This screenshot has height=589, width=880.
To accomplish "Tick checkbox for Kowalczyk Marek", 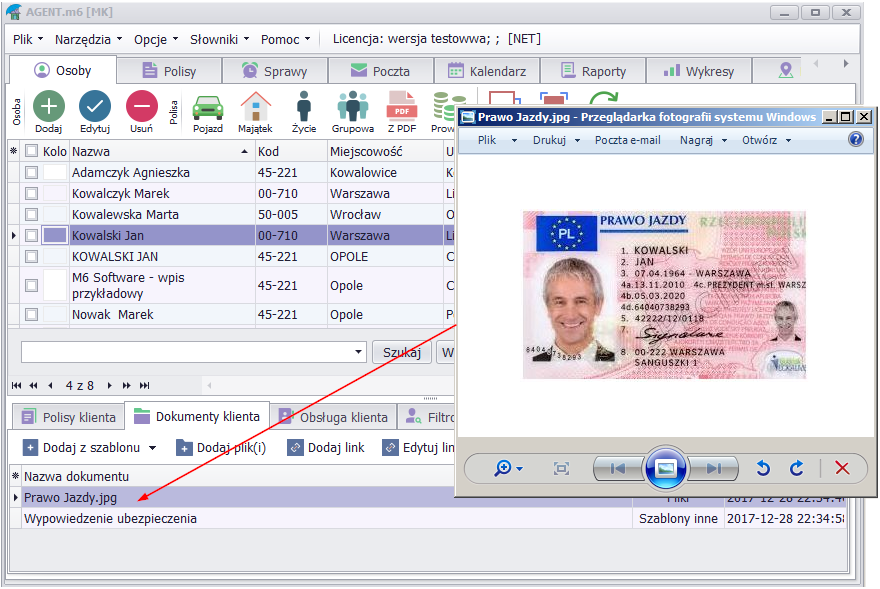I will pos(31,194).
